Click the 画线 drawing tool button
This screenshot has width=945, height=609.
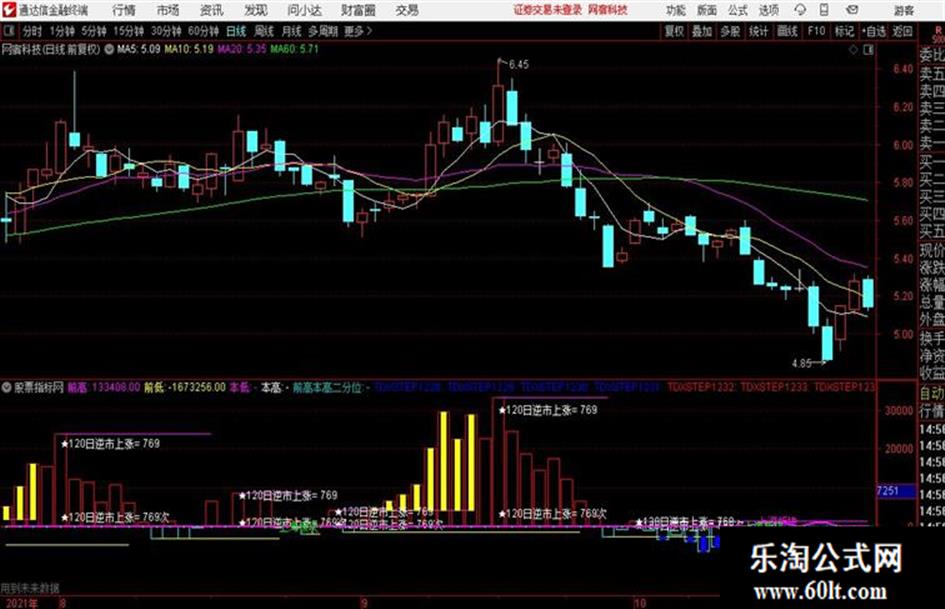[787, 31]
